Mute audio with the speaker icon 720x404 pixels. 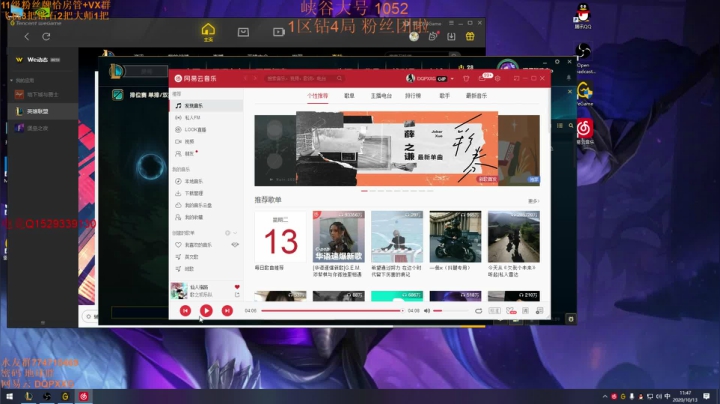click(427, 311)
